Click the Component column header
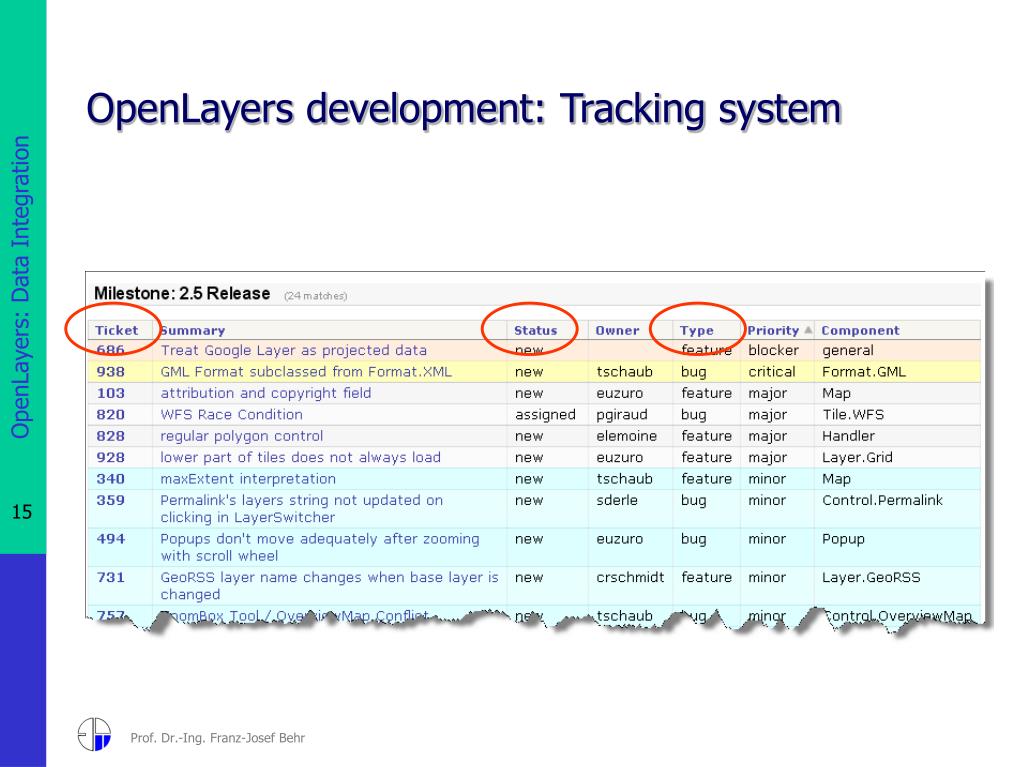This screenshot has width=1023, height=767. click(x=861, y=331)
